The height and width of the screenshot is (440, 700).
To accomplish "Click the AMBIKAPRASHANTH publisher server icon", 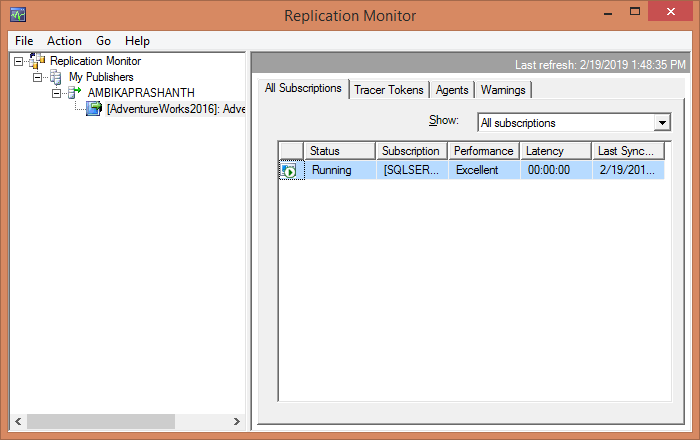I will (x=76, y=93).
